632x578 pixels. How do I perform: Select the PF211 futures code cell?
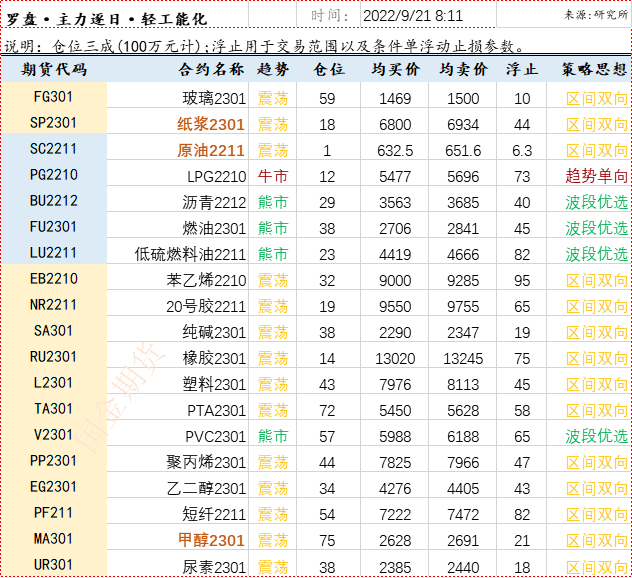[53, 513]
